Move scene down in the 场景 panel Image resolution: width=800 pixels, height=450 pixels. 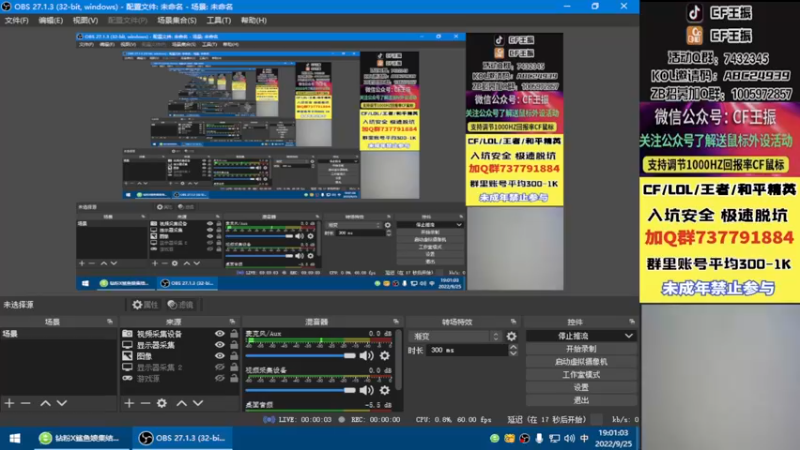pyautogui.click(x=62, y=403)
